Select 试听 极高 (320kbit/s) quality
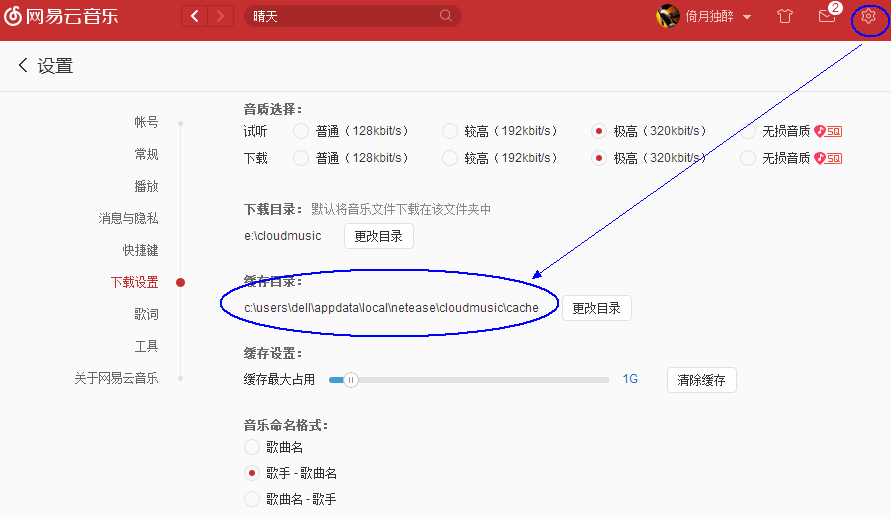 tap(598, 131)
